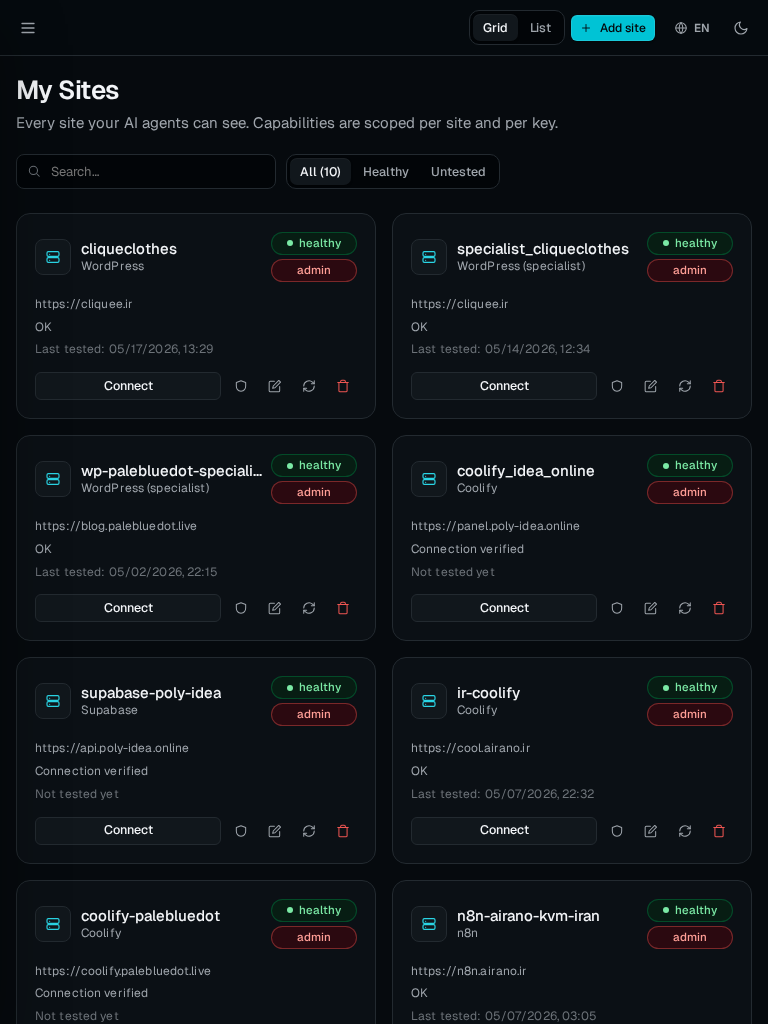The width and height of the screenshot is (768, 1024).
Task: Open the EN language selector
Action: coord(692,28)
